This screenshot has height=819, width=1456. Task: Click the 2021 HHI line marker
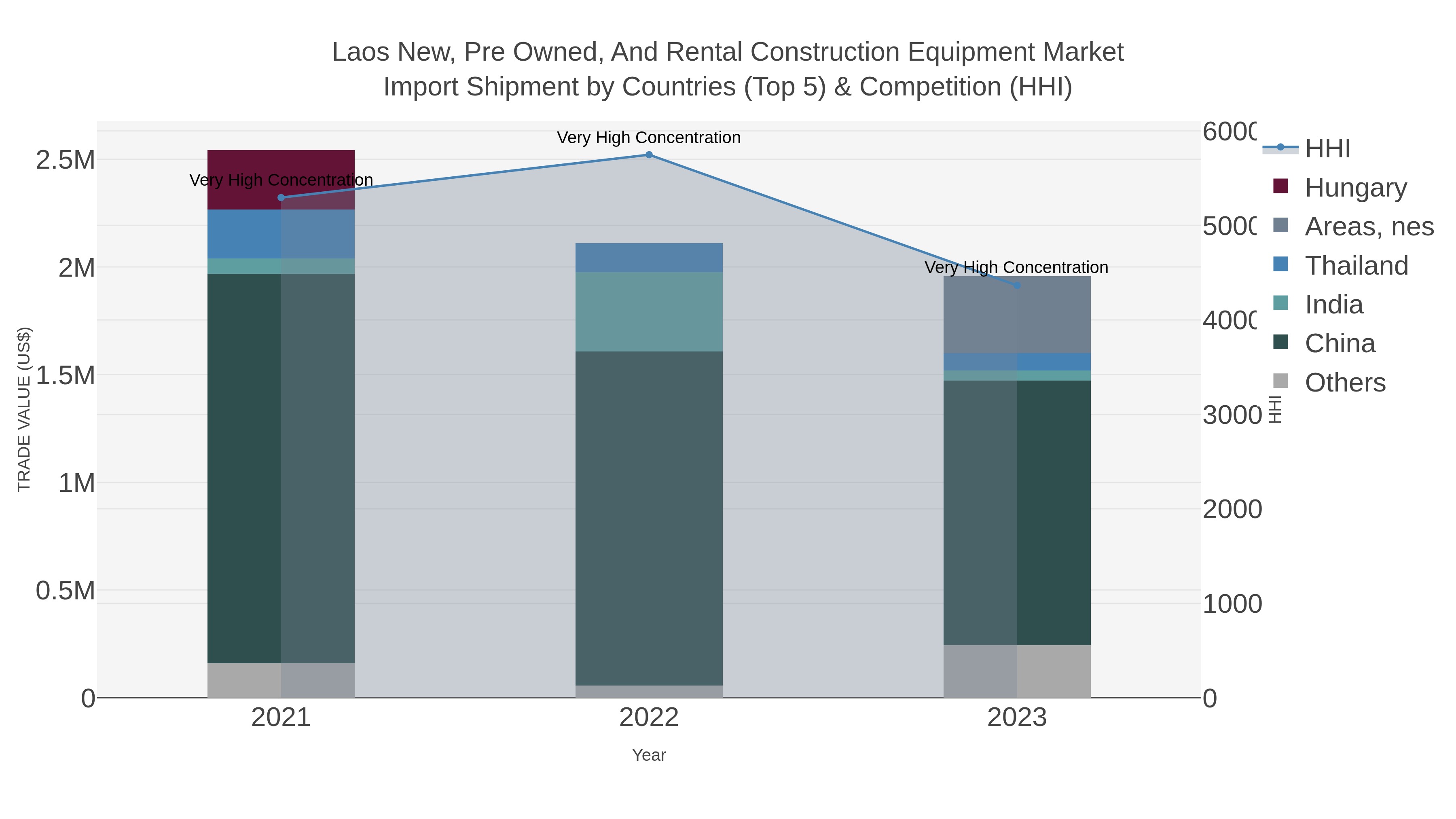[281, 198]
